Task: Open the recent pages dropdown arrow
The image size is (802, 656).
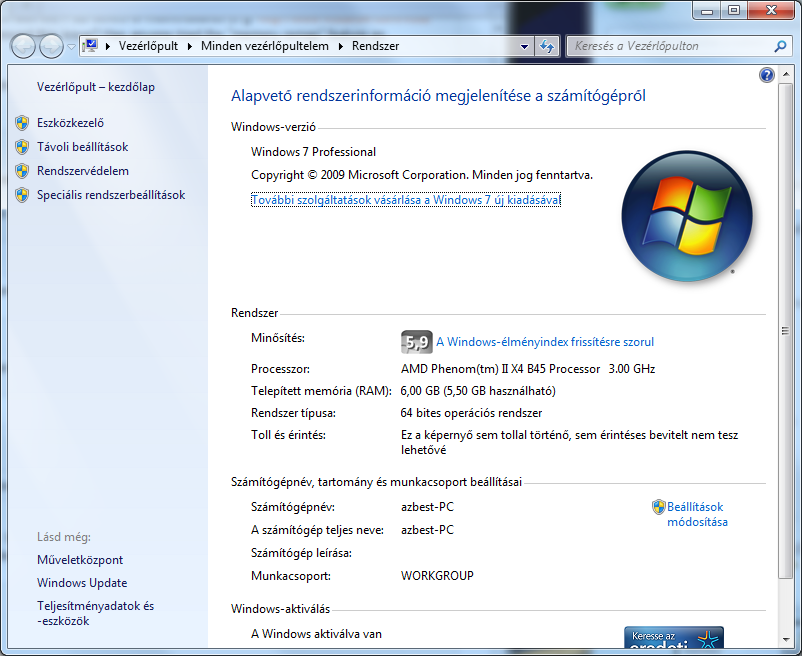Action: [71, 47]
